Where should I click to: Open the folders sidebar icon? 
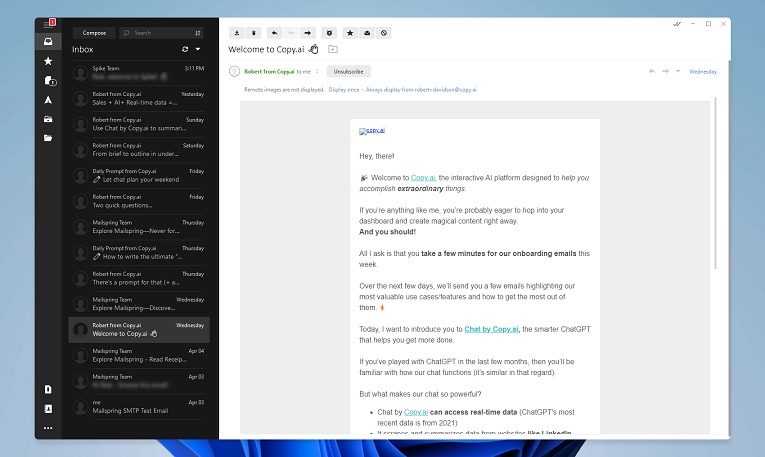[x=48, y=138]
